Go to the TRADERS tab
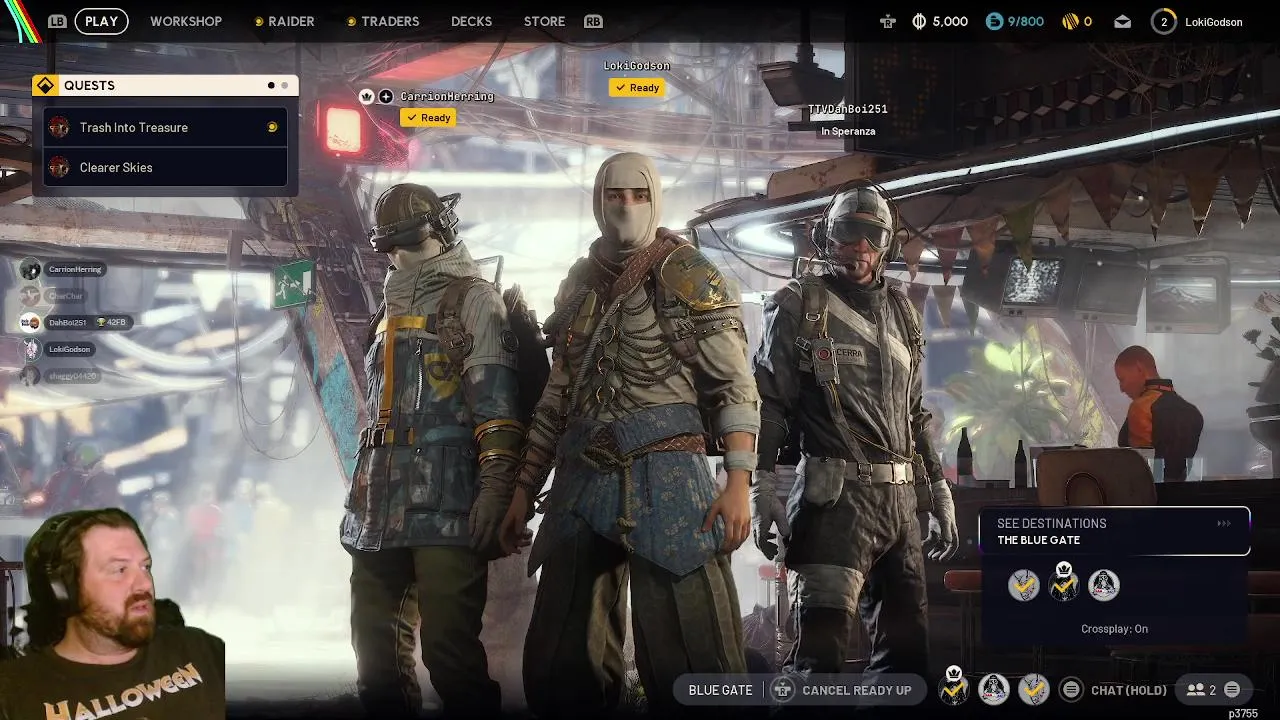The image size is (1280, 720). tap(390, 21)
